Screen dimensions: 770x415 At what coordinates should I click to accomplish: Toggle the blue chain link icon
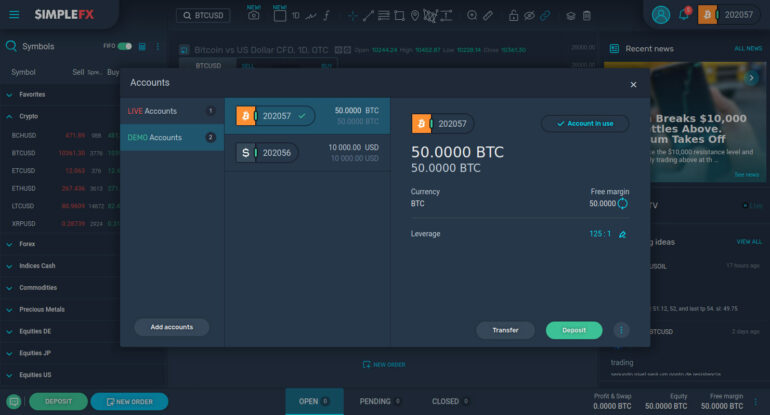(x=545, y=16)
